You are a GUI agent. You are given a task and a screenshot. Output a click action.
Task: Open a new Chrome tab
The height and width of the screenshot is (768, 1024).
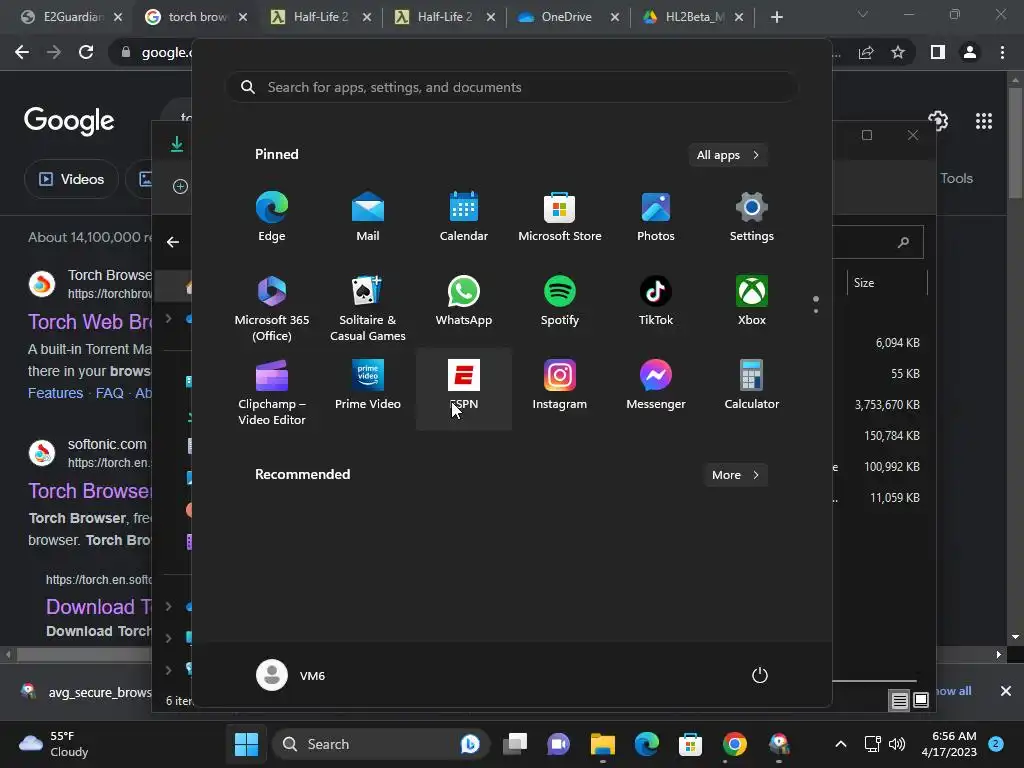(776, 17)
